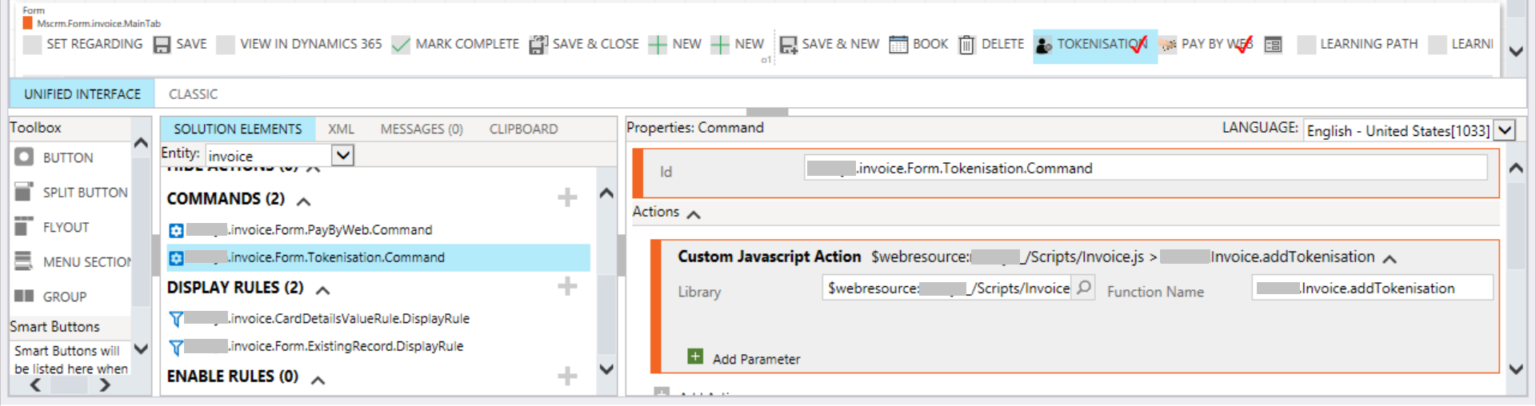Screen dimensions: 1536x406
Task: Click the green Add Parameter plus
Action: [695, 357]
